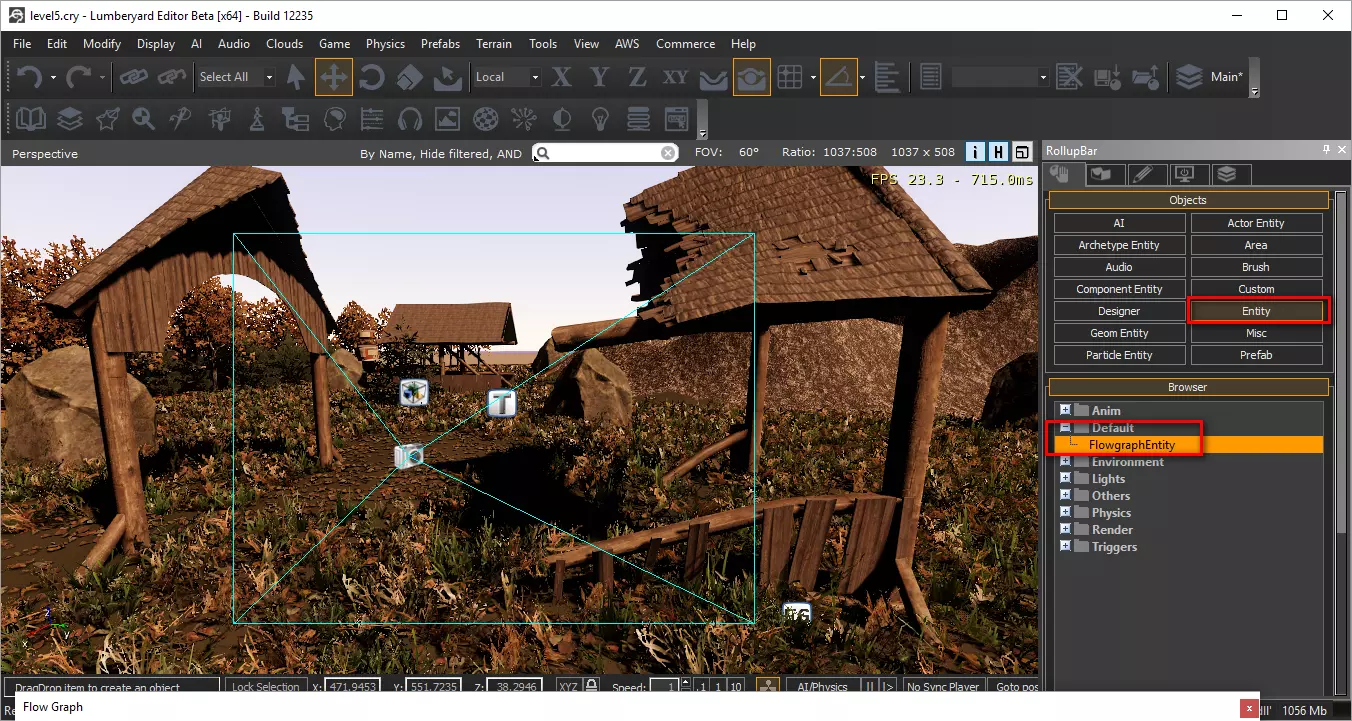Open the Terrain menu
The width and height of the screenshot is (1352, 721).
(x=494, y=44)
